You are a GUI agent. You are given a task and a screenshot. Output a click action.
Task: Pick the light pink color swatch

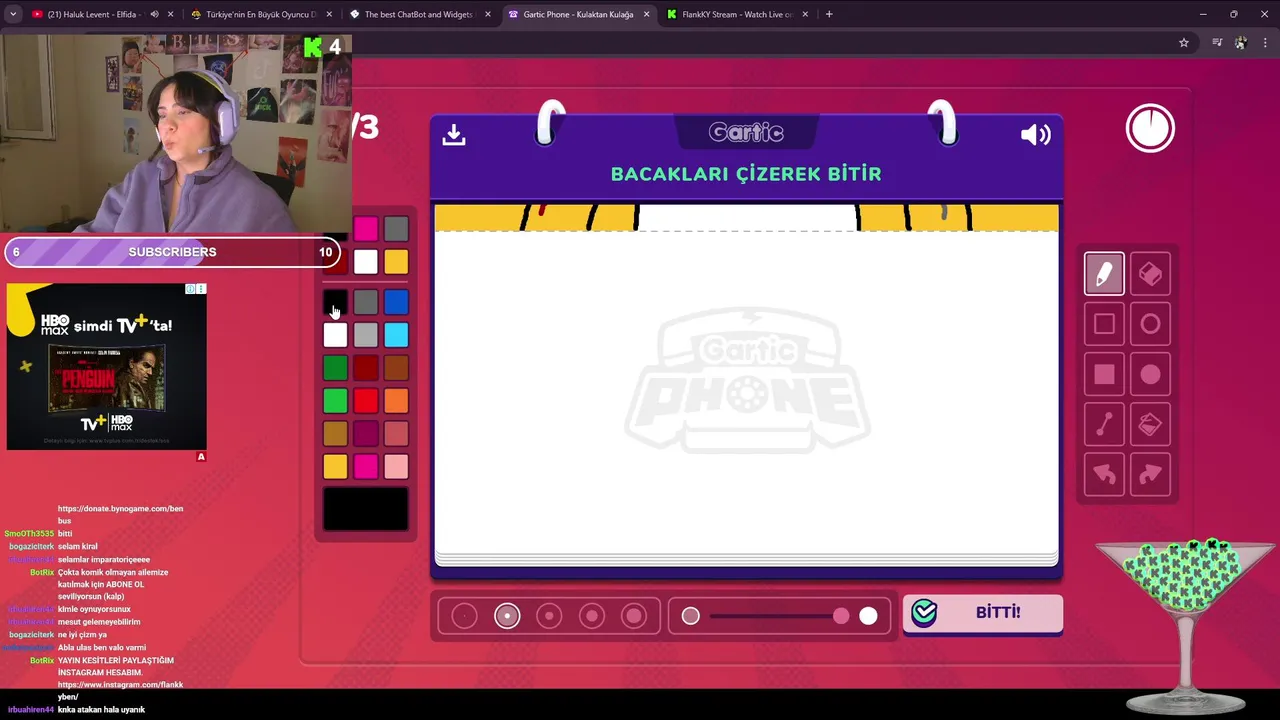pos(396,466)
